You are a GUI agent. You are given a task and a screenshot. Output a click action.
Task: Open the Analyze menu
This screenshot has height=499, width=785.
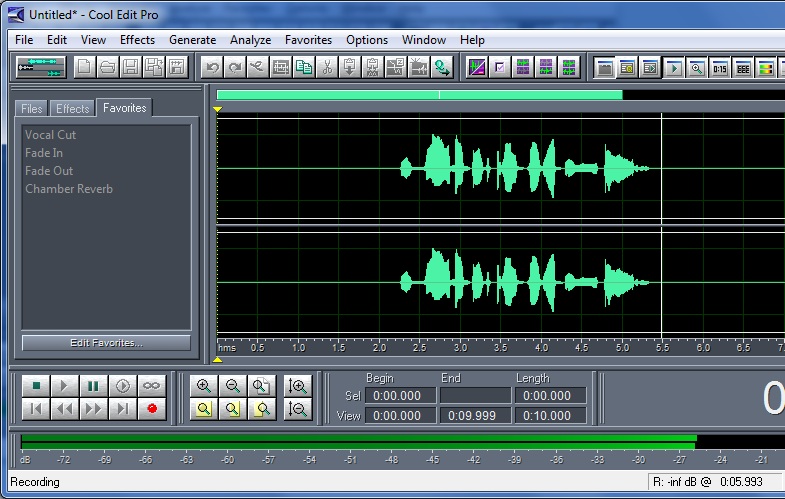click(250, 40)
